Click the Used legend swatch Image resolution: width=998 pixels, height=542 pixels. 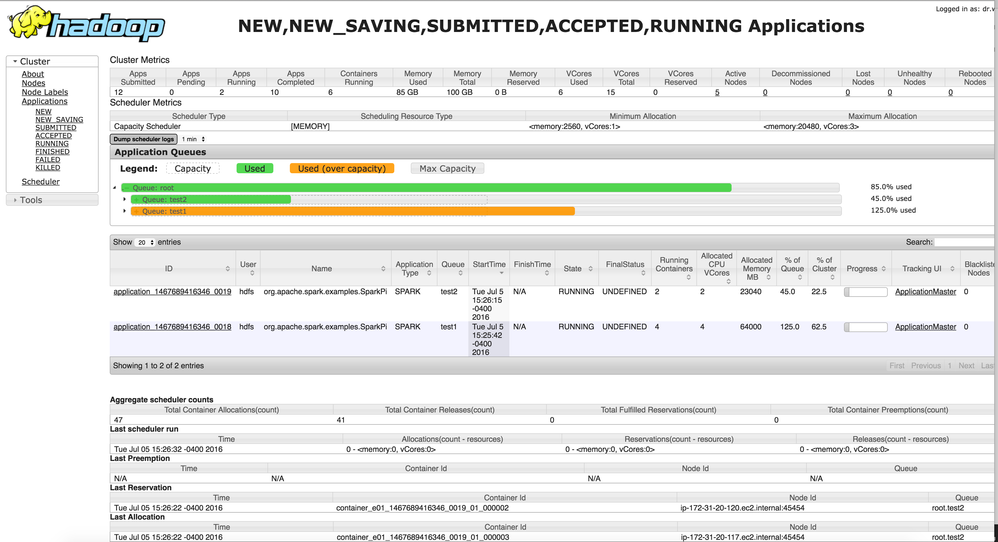coord(255,169)
